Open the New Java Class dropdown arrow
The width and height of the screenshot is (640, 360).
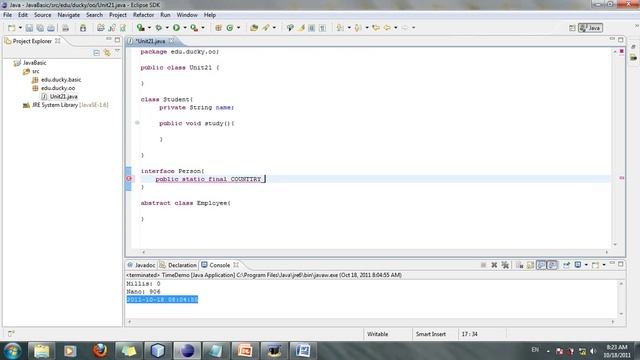pyautogui.click(x=238, y=28)
